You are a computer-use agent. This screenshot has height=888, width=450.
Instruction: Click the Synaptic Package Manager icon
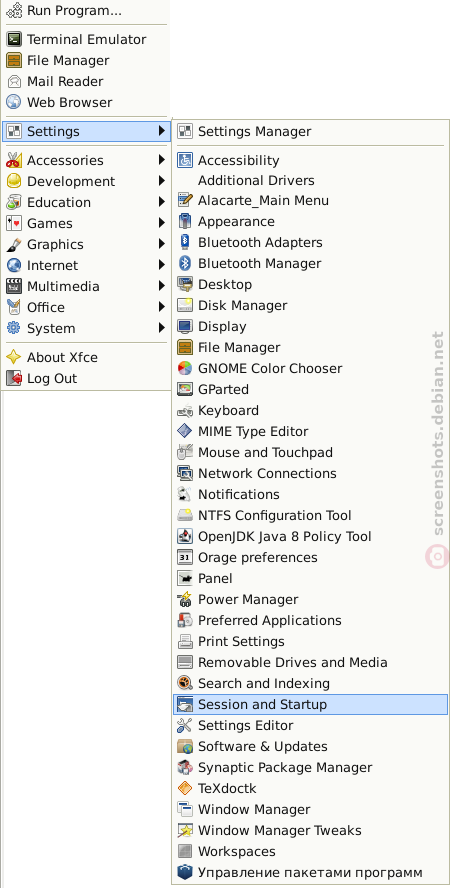click(185, 767)
